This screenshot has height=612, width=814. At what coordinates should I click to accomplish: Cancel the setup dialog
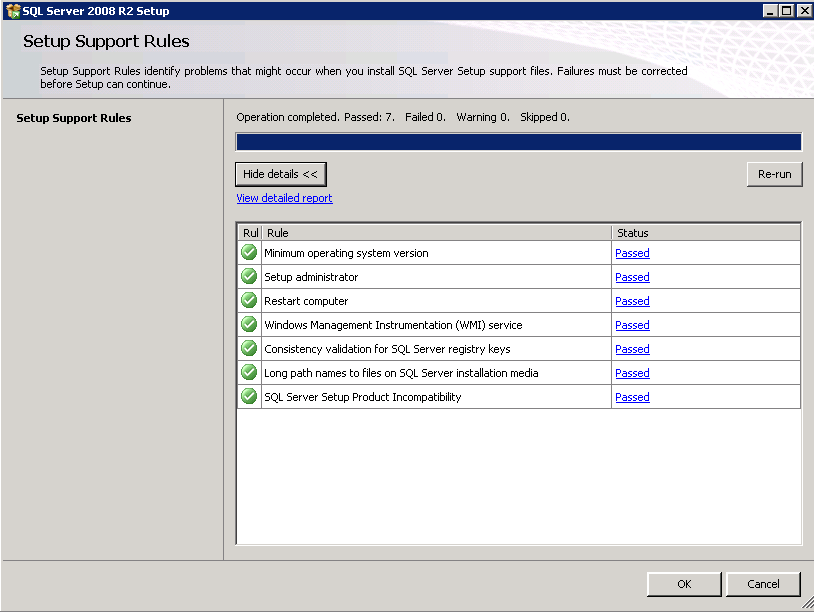(x=763, y=584)
